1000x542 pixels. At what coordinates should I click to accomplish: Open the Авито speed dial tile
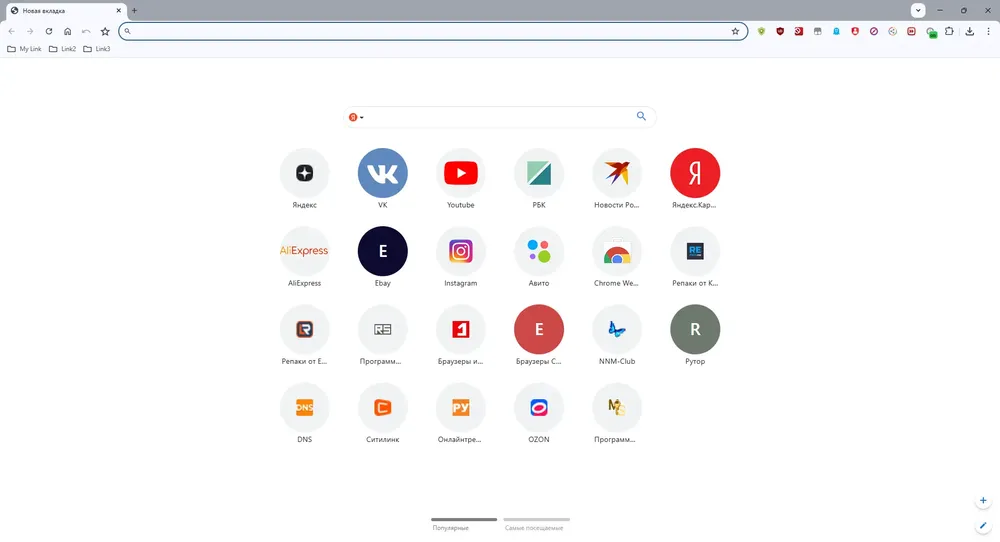539,251
